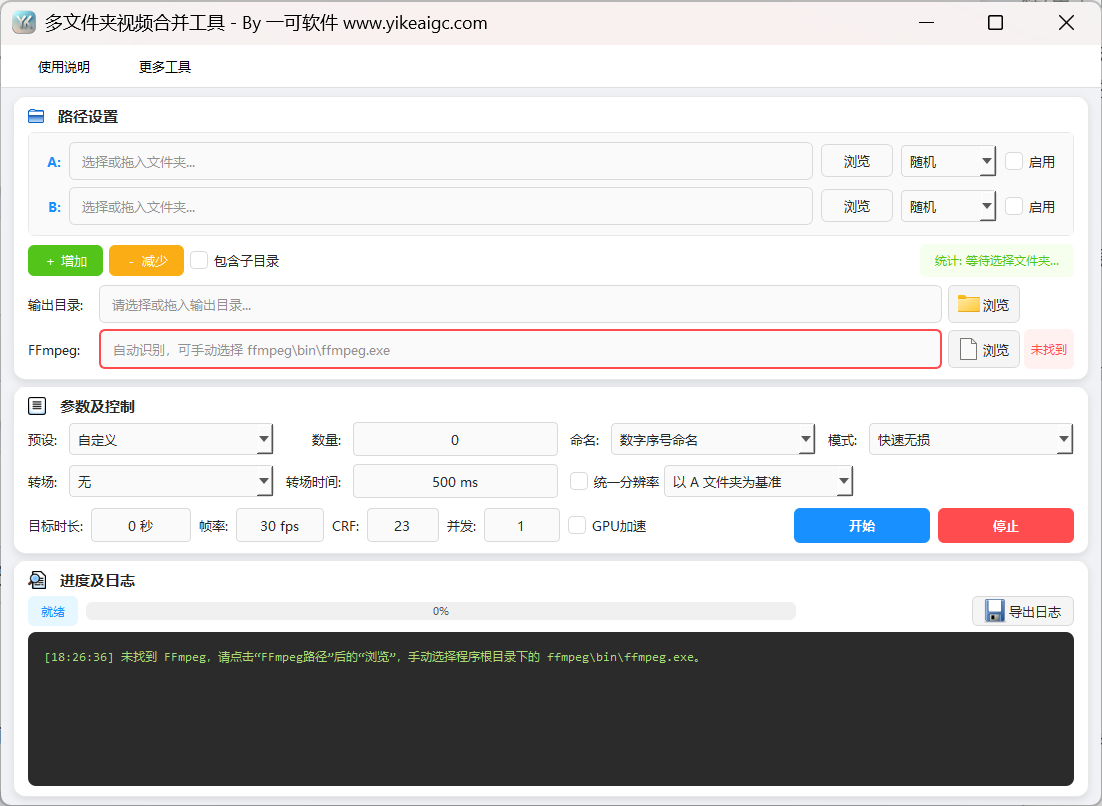Image resolution: width=1102 pixels, height=806 pixels.
Task: Enable folder A with the 启用 checkbox
Action: 1013,162
